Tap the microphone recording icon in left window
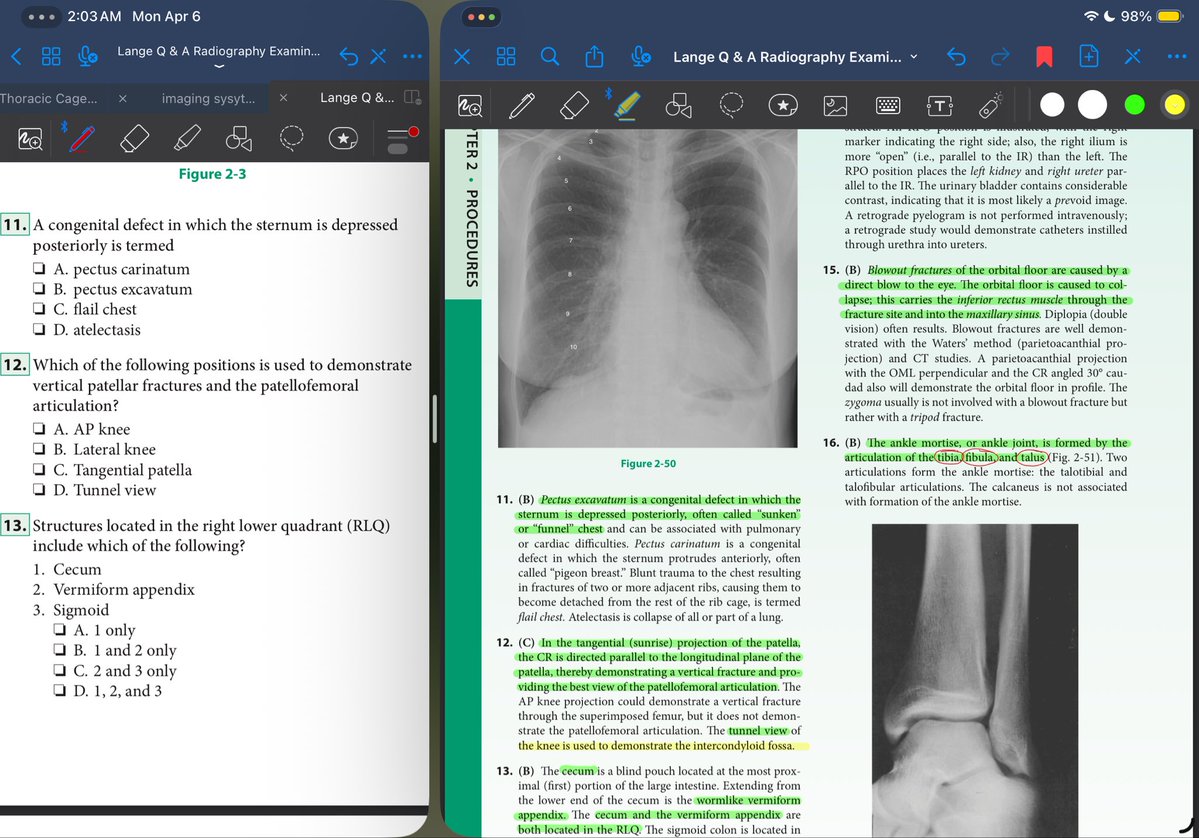Screen dimensions: 1199x838 pos(87,56)
